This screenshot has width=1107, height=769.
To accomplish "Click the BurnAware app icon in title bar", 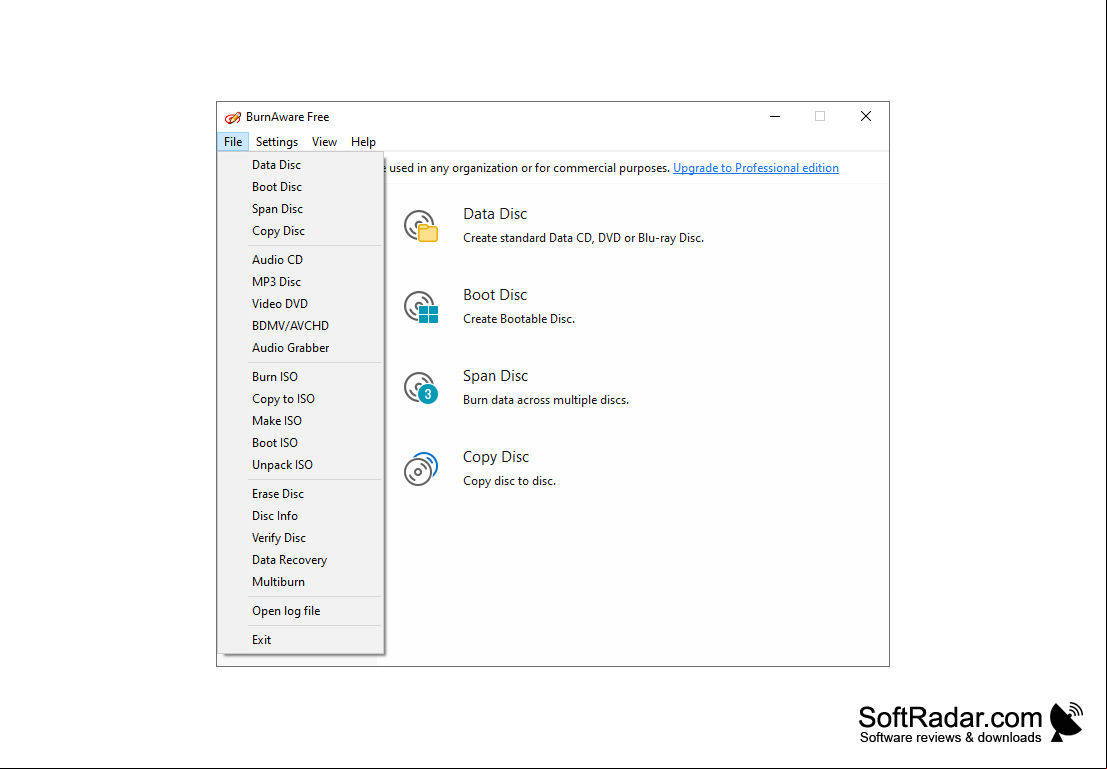I will [232, 117].
